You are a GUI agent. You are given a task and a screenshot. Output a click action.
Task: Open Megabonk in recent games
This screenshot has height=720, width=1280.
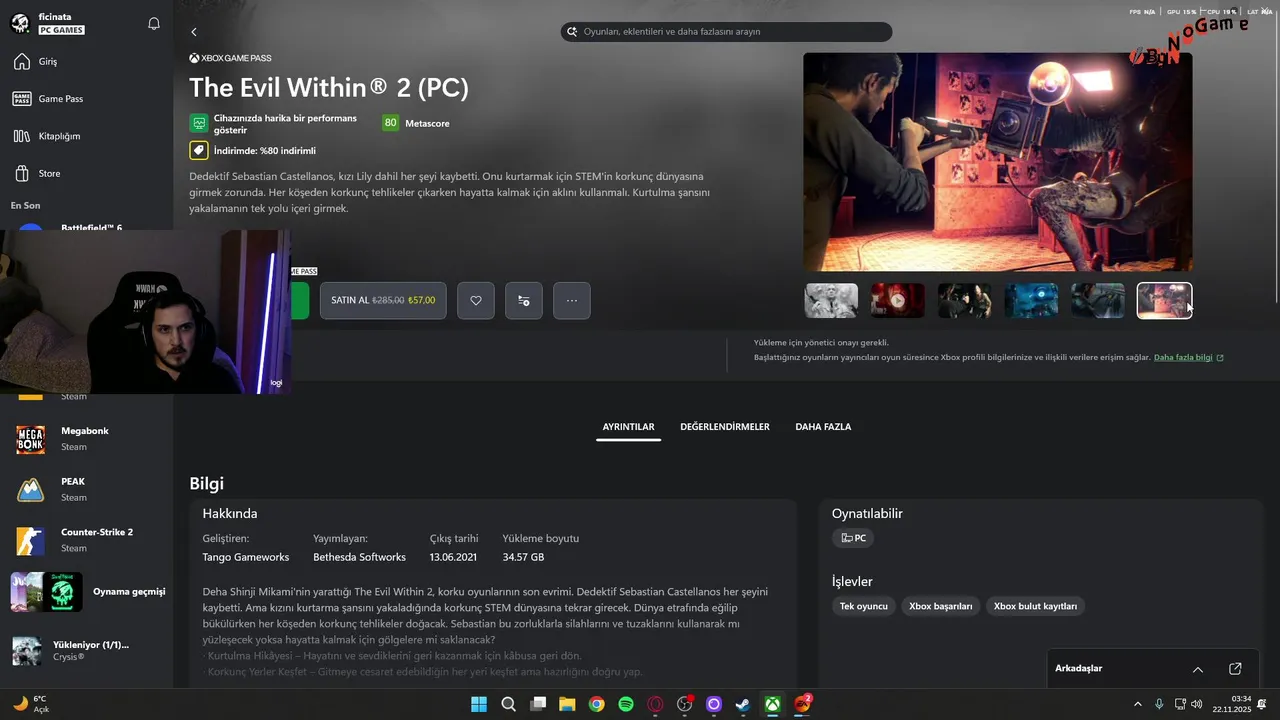(86, 439)
